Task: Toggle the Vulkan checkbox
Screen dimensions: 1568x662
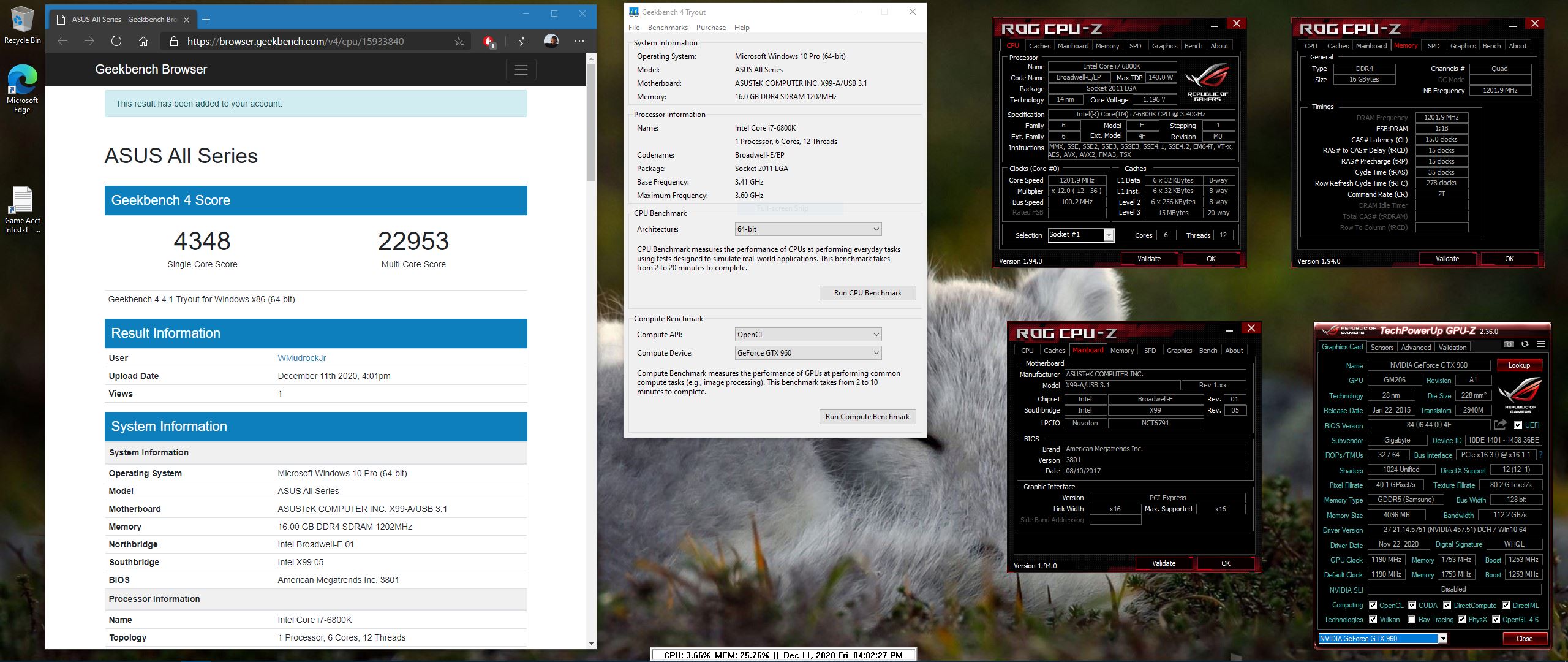Action: pos(1373,620)
